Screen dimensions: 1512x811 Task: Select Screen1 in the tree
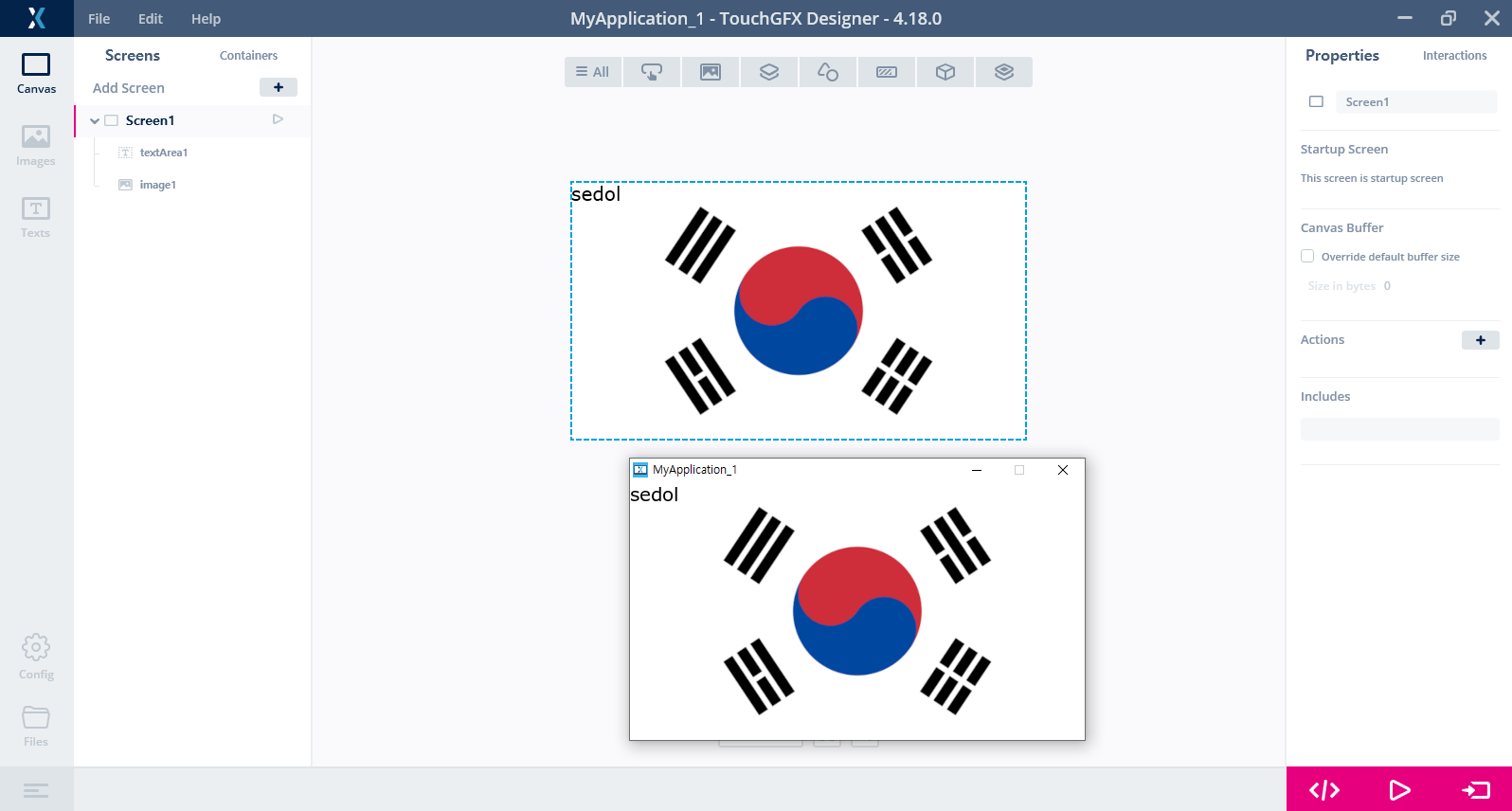(x=150, y=120)
